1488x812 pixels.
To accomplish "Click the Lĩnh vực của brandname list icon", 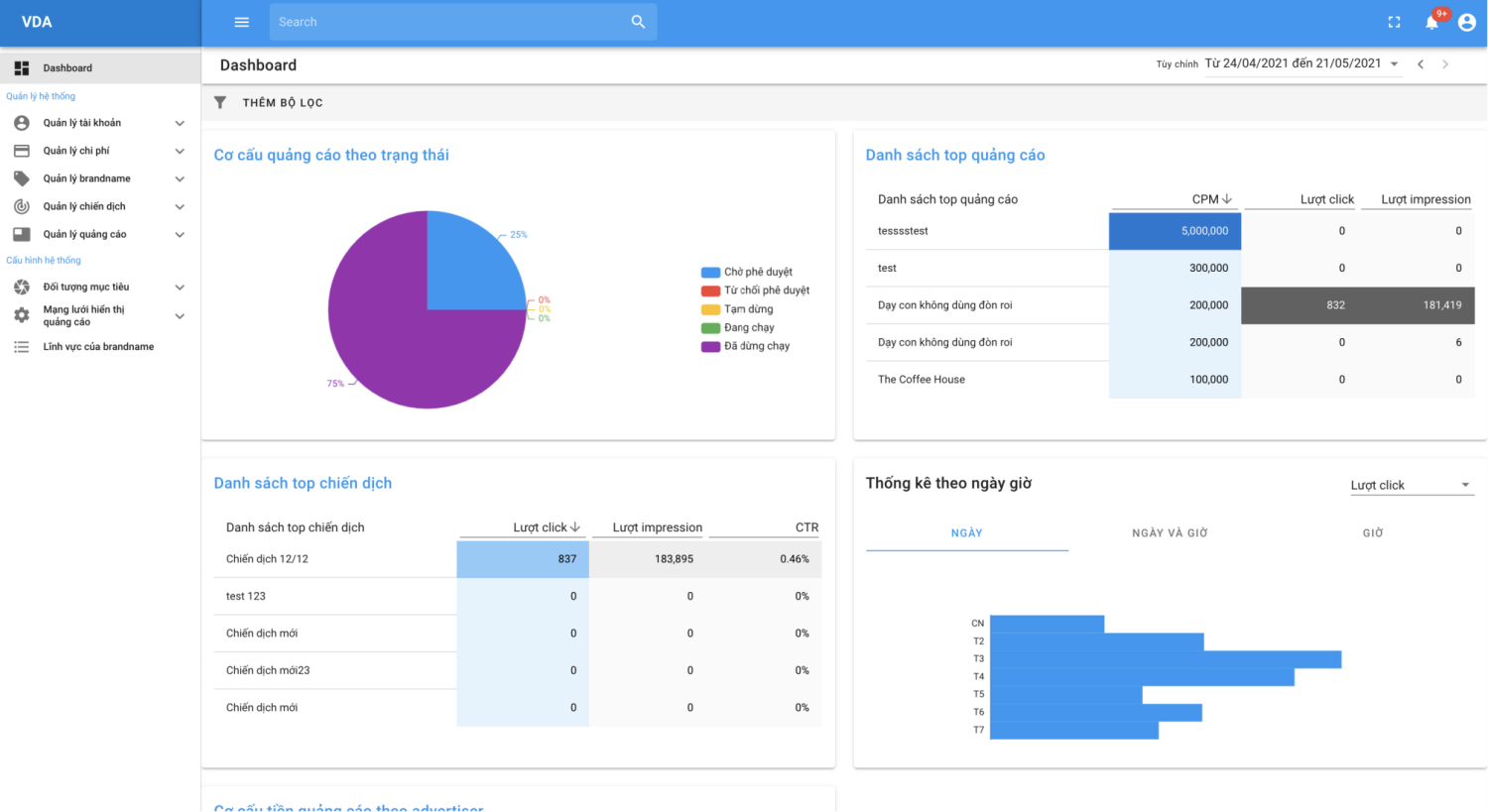I will click(x=22, y=347).
